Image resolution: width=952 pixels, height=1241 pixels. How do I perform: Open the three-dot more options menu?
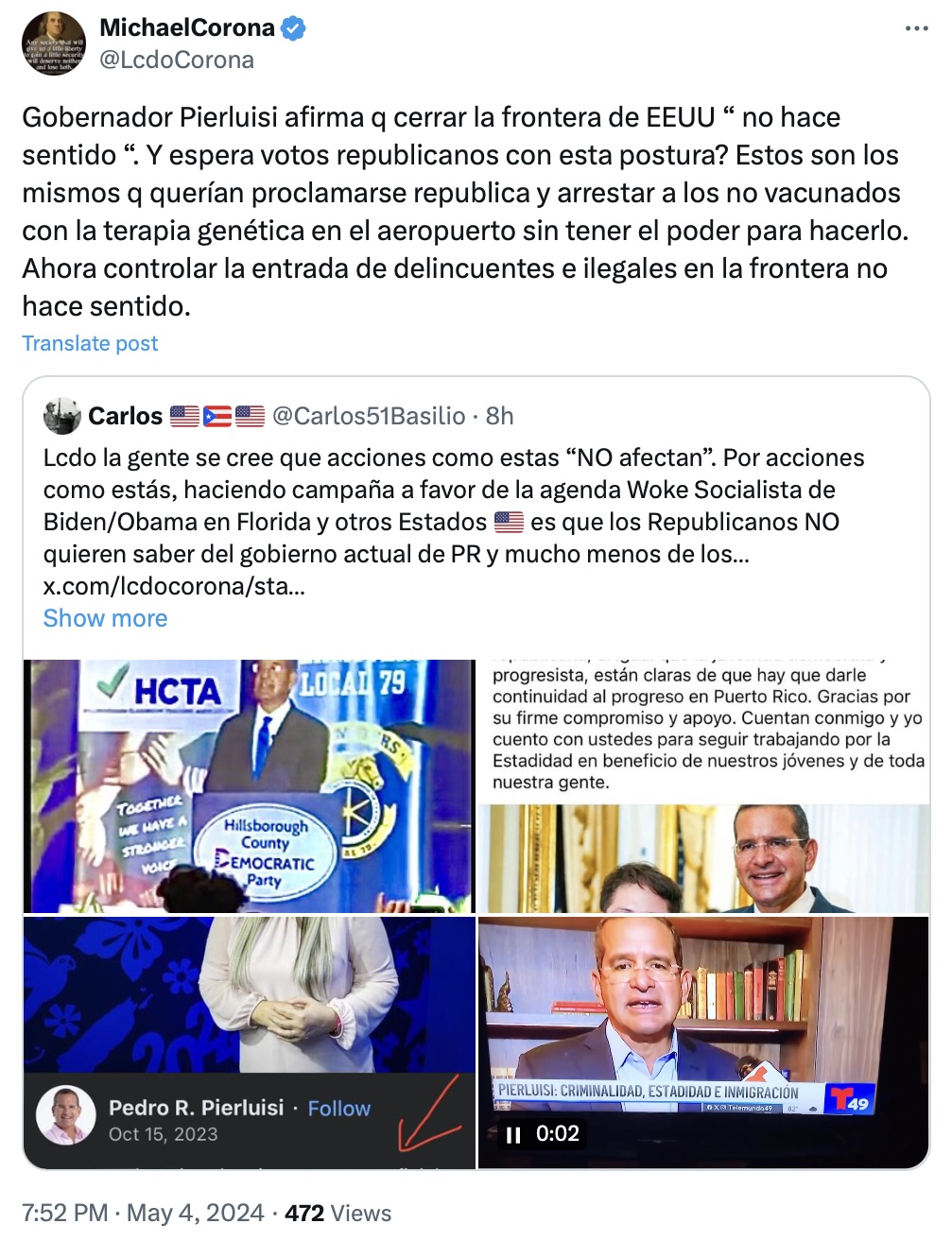(x=916, y=28)
